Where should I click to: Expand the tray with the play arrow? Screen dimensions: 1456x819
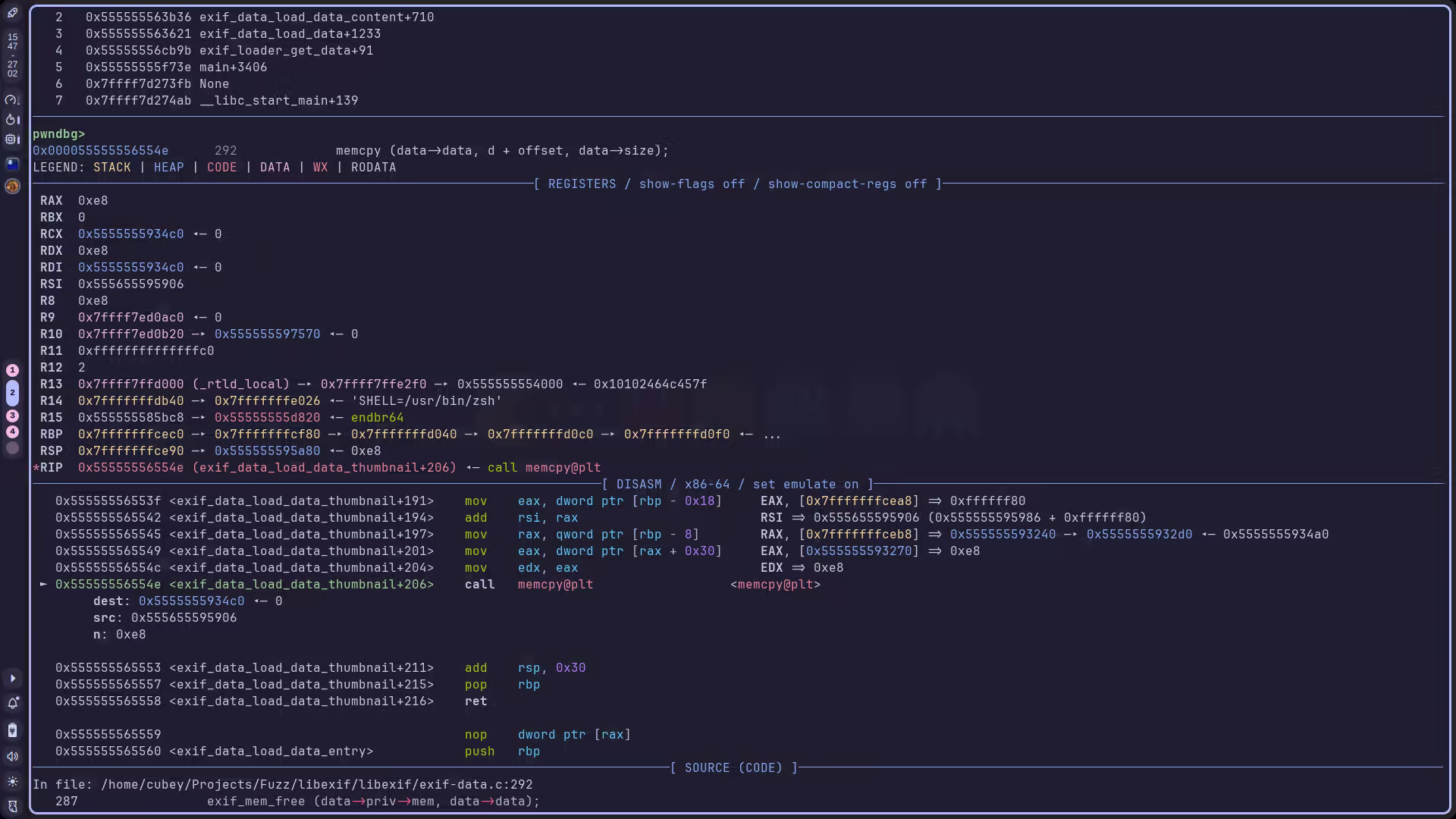12,679
